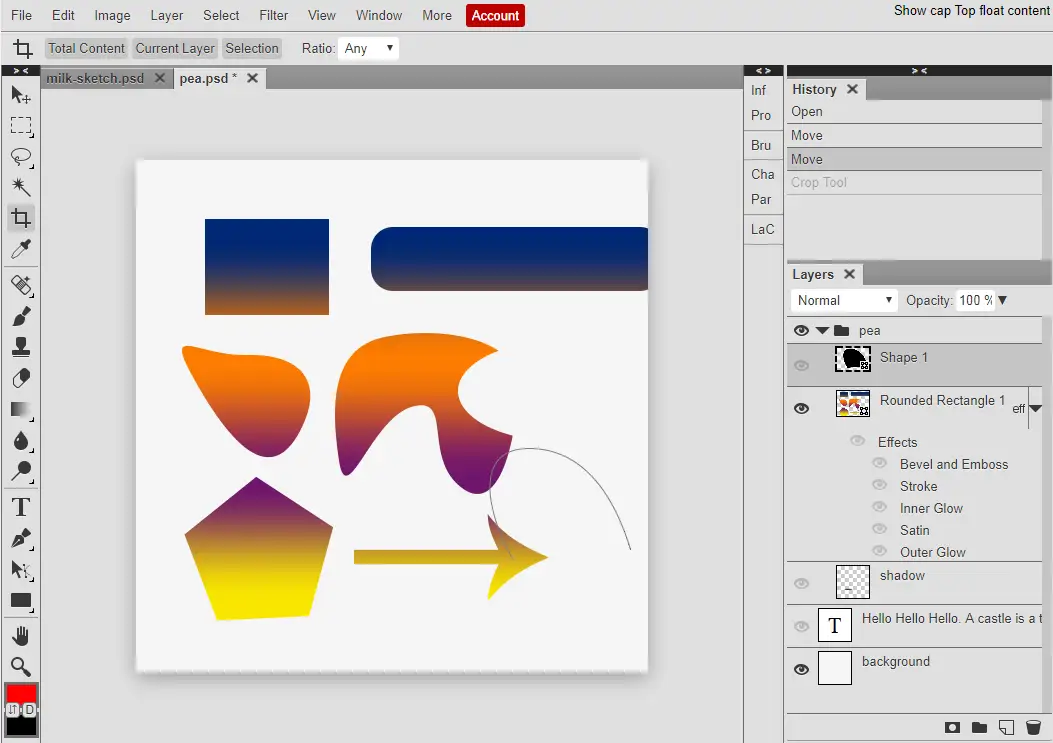The width and height of the screenshot is (1053, 743).
Task: Click the Current Layer button
Action: click(175, 48)
